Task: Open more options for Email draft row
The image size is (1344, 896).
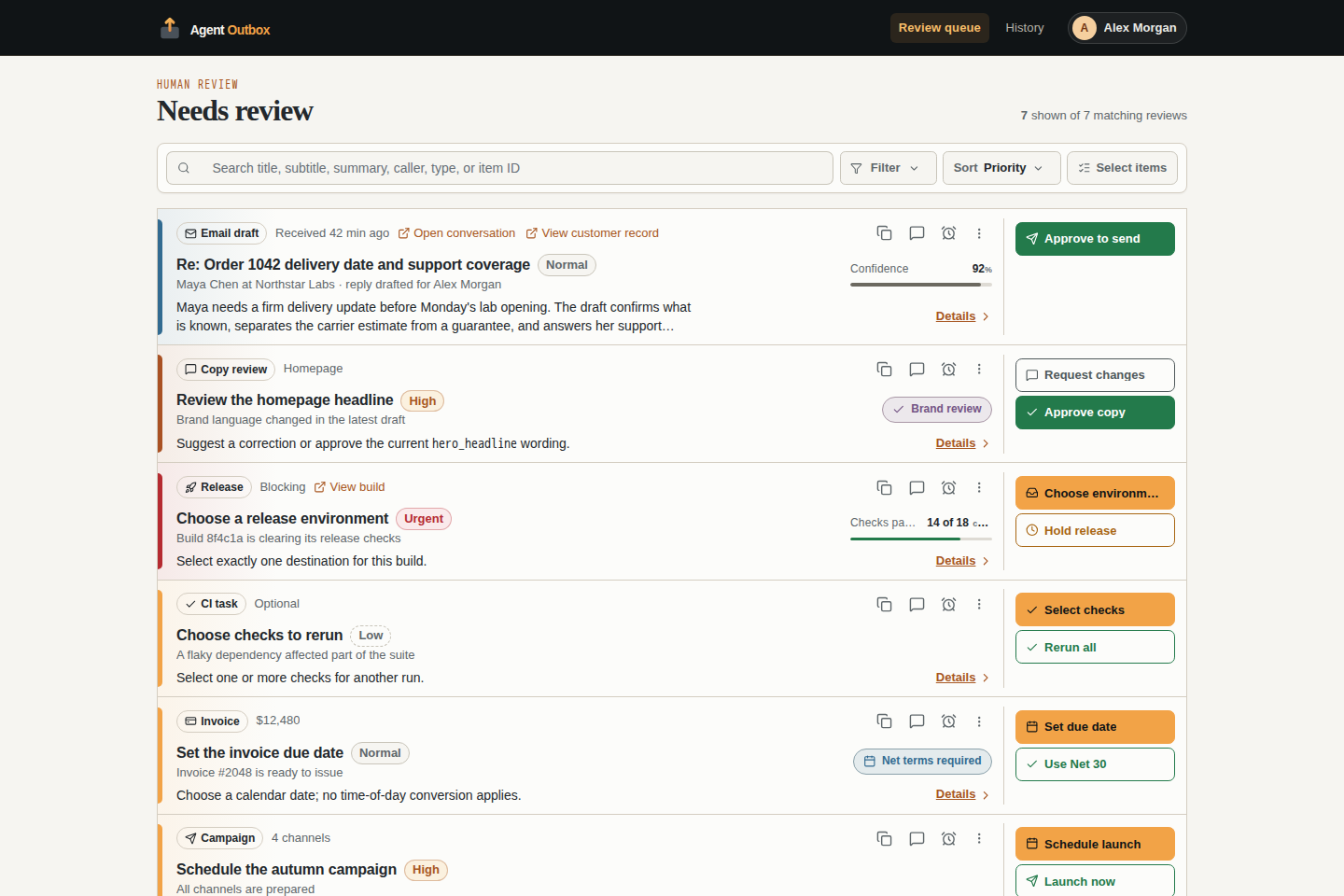Action: pyautogui.click(x=979, y=233)
